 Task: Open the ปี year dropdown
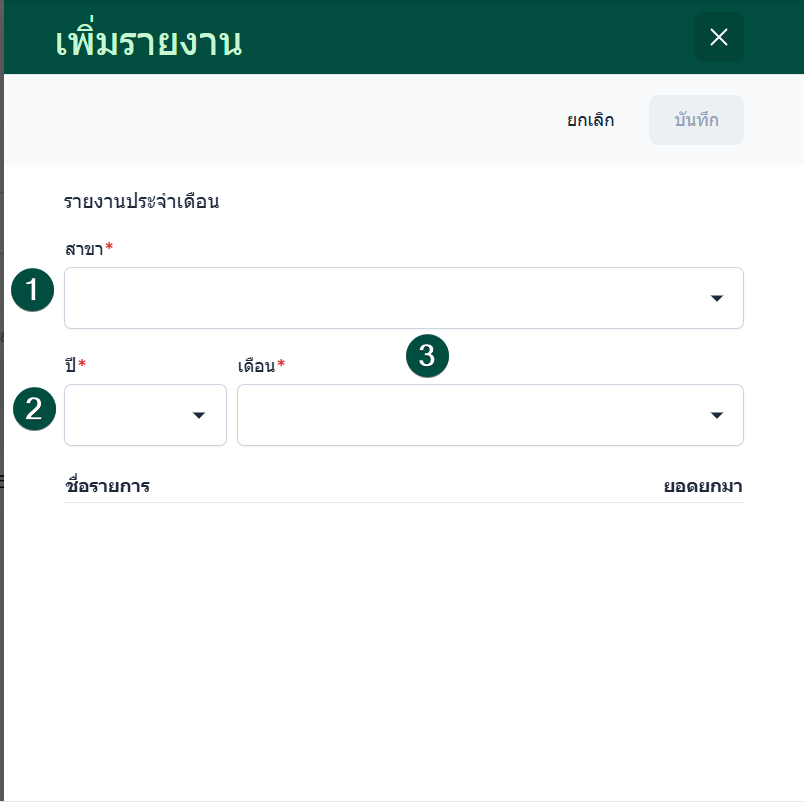click(145, 415)
